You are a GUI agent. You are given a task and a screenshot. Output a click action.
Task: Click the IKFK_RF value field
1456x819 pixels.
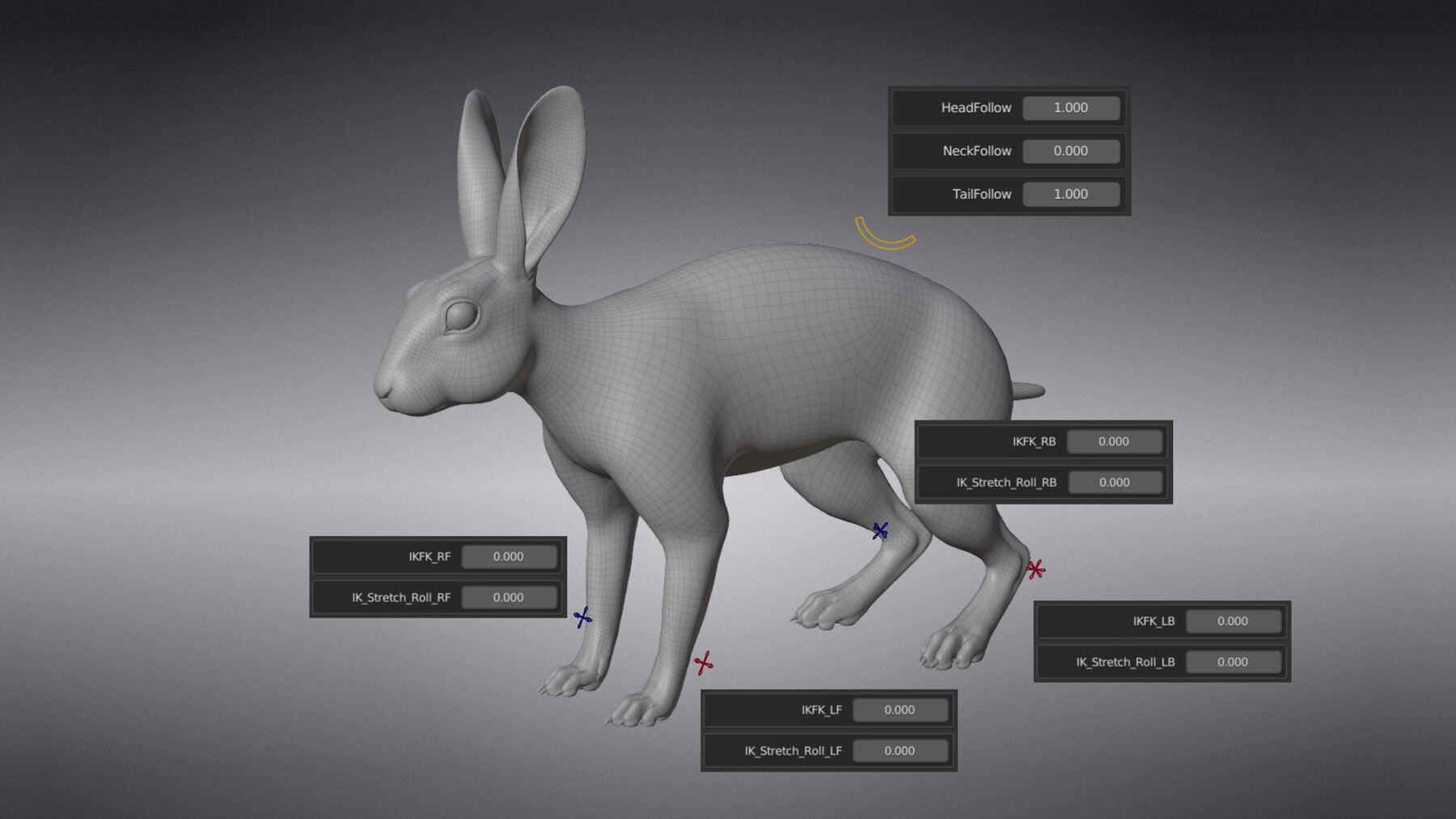(x=509, y=556)
